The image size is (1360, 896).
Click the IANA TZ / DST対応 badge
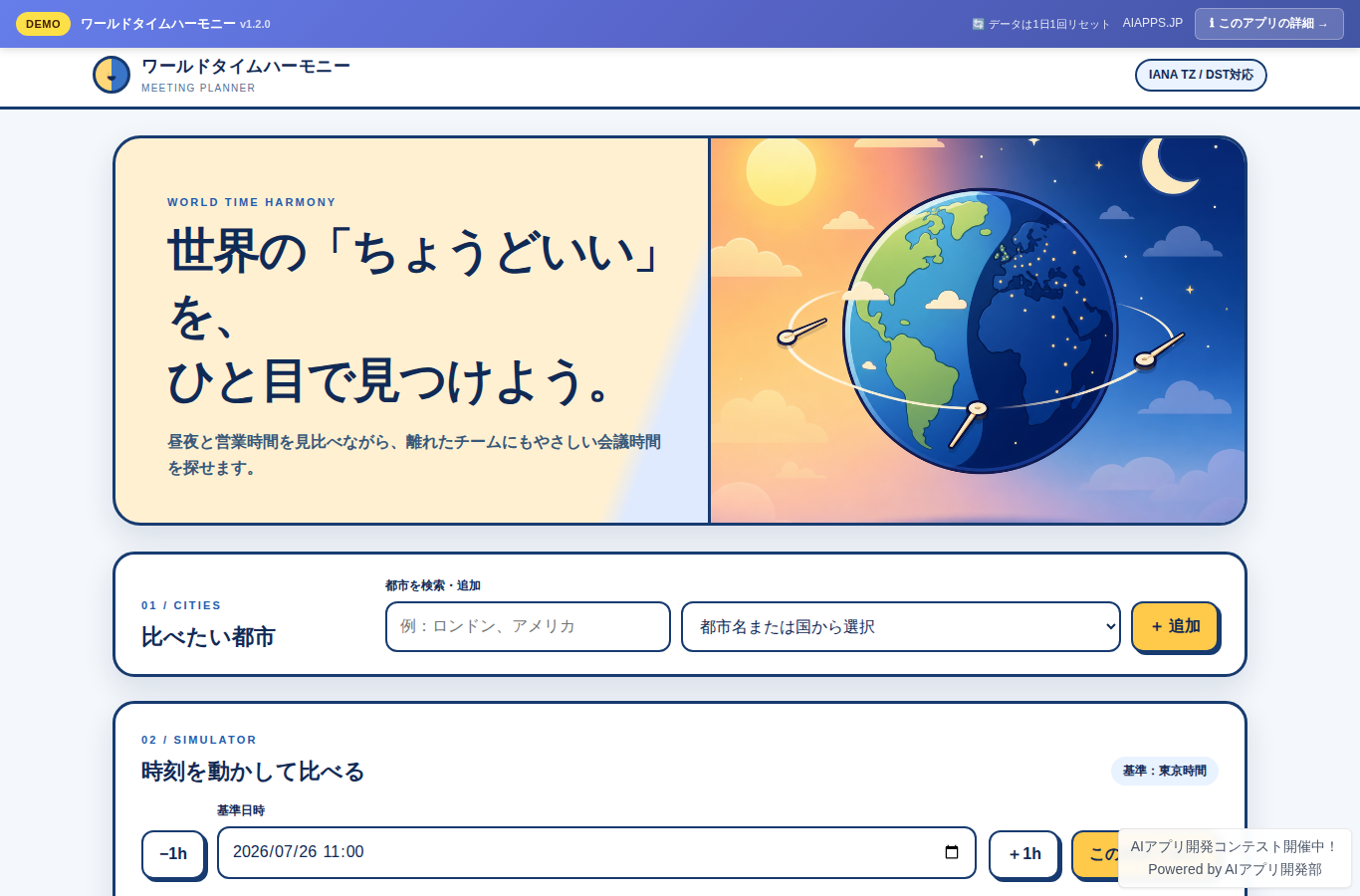(x=1201, y=75)
